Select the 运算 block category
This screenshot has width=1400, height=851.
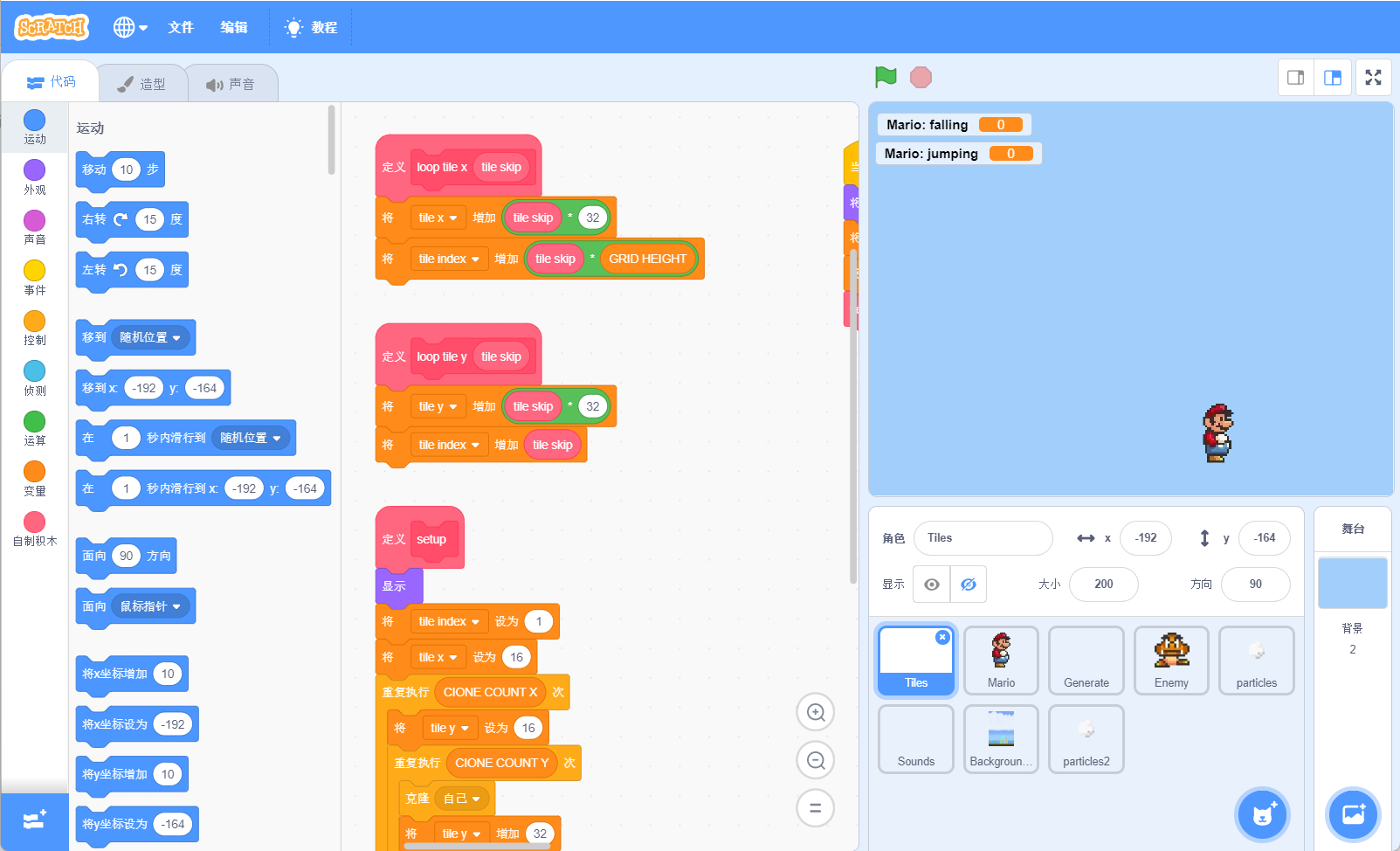35,428
